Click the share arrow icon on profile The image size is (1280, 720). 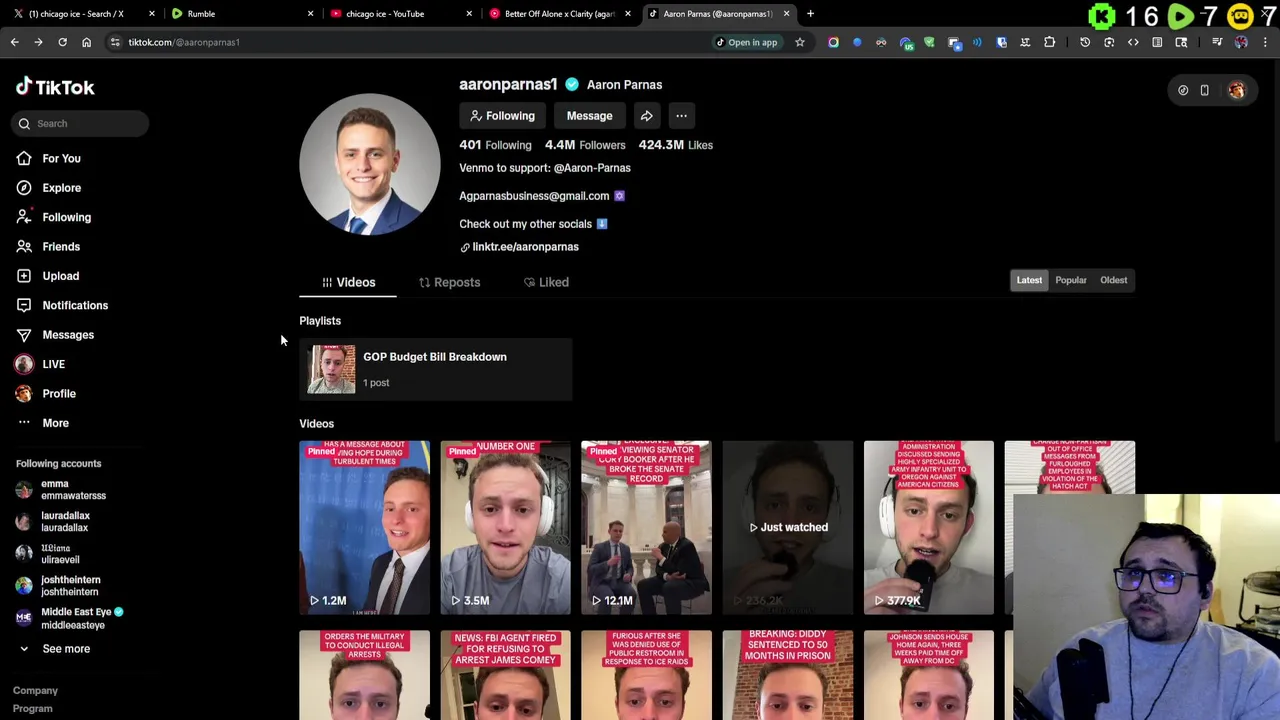point(647,116)
